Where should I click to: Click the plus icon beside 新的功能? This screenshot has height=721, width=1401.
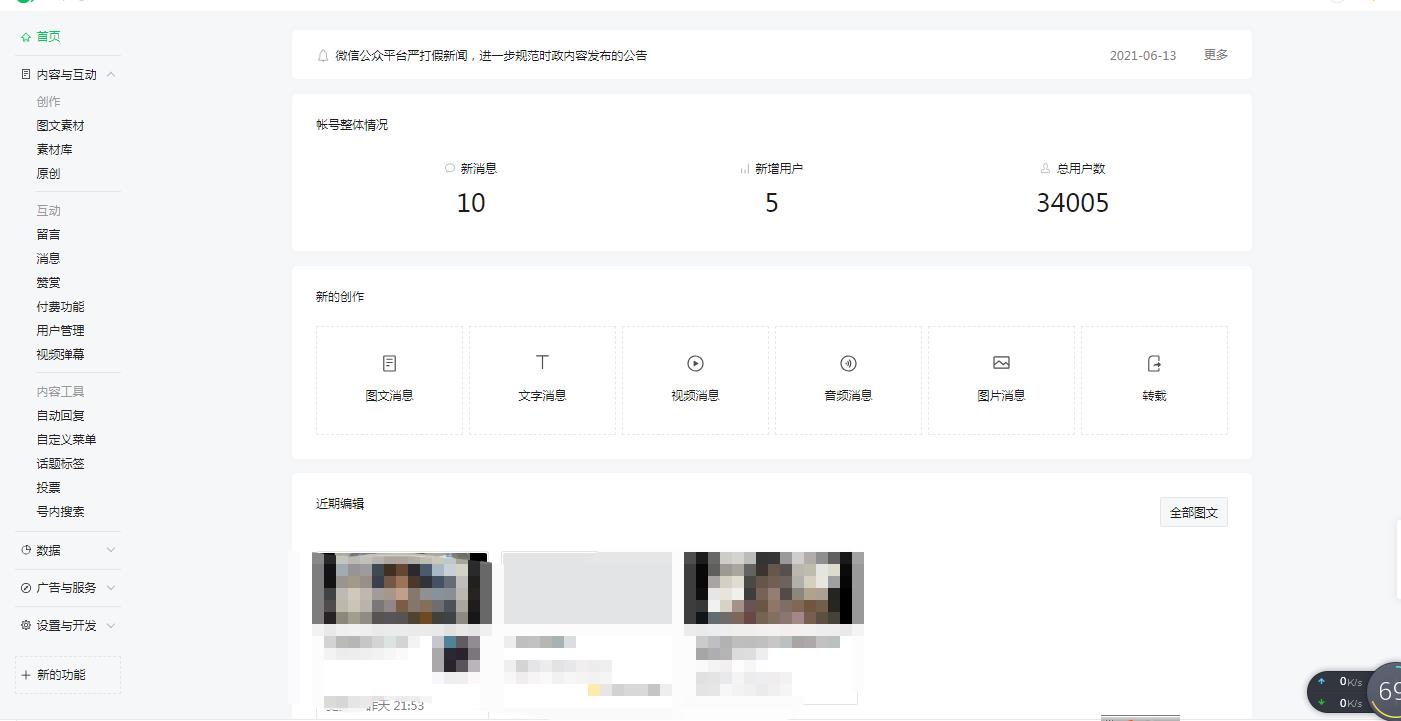(26, 675)
